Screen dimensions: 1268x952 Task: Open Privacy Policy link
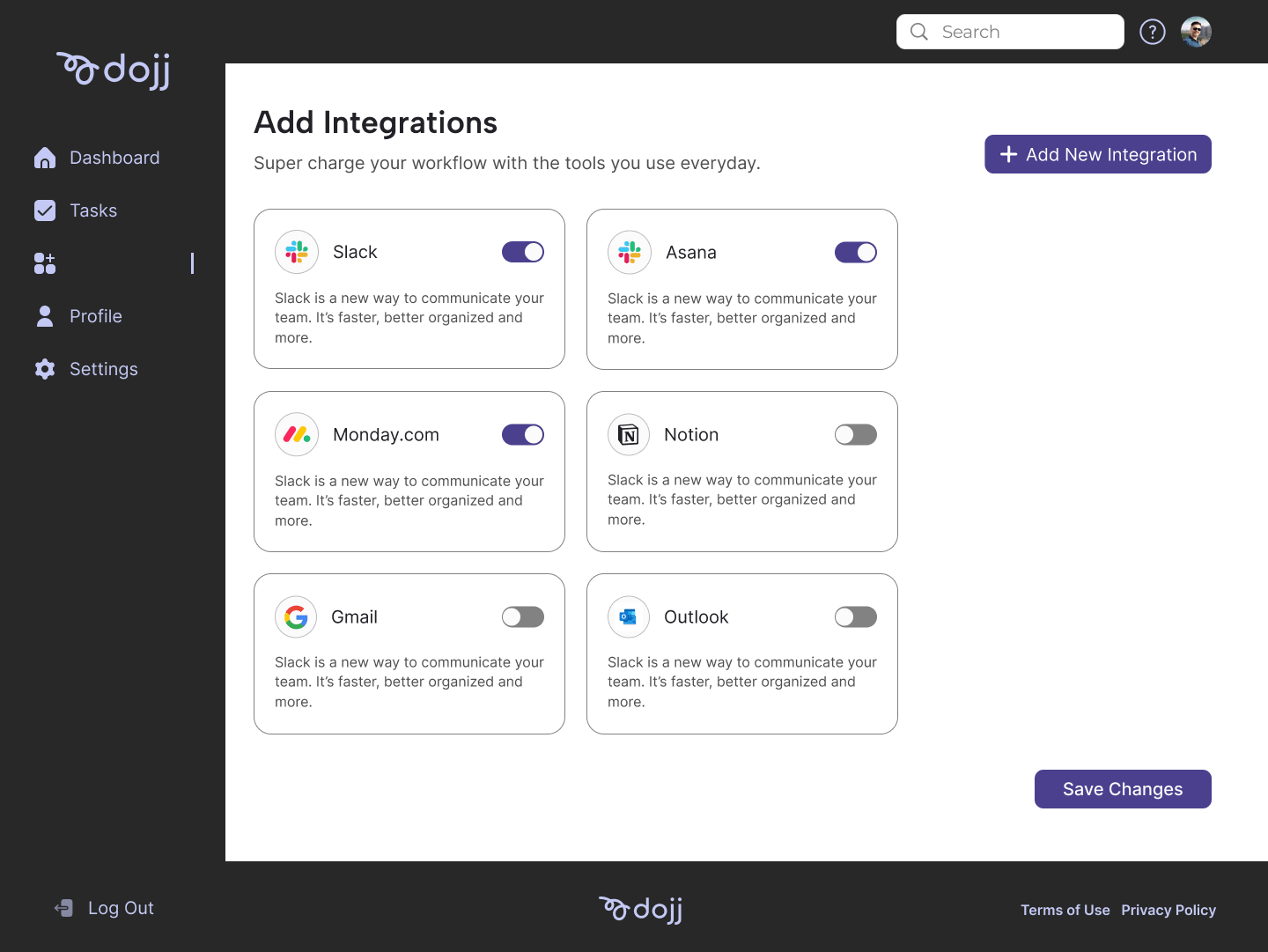click(1168, 910)
